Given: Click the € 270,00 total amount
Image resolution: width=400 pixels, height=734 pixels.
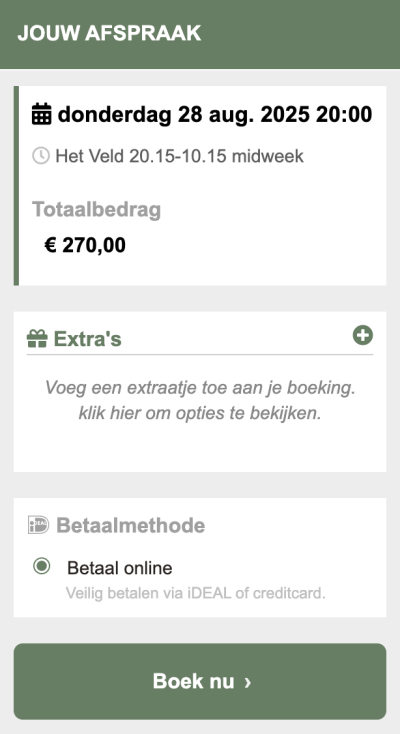Looking at the screenshot, I should click(x=85, y=245).
